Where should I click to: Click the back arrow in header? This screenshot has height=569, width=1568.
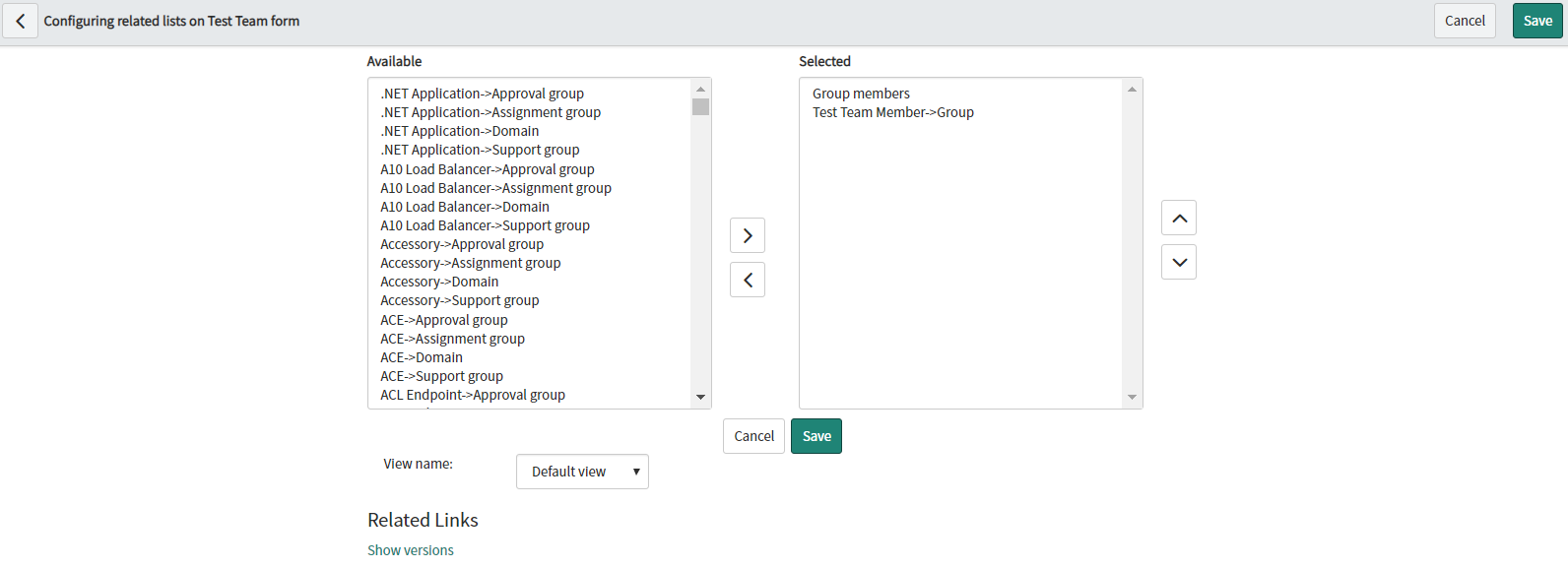20,21
